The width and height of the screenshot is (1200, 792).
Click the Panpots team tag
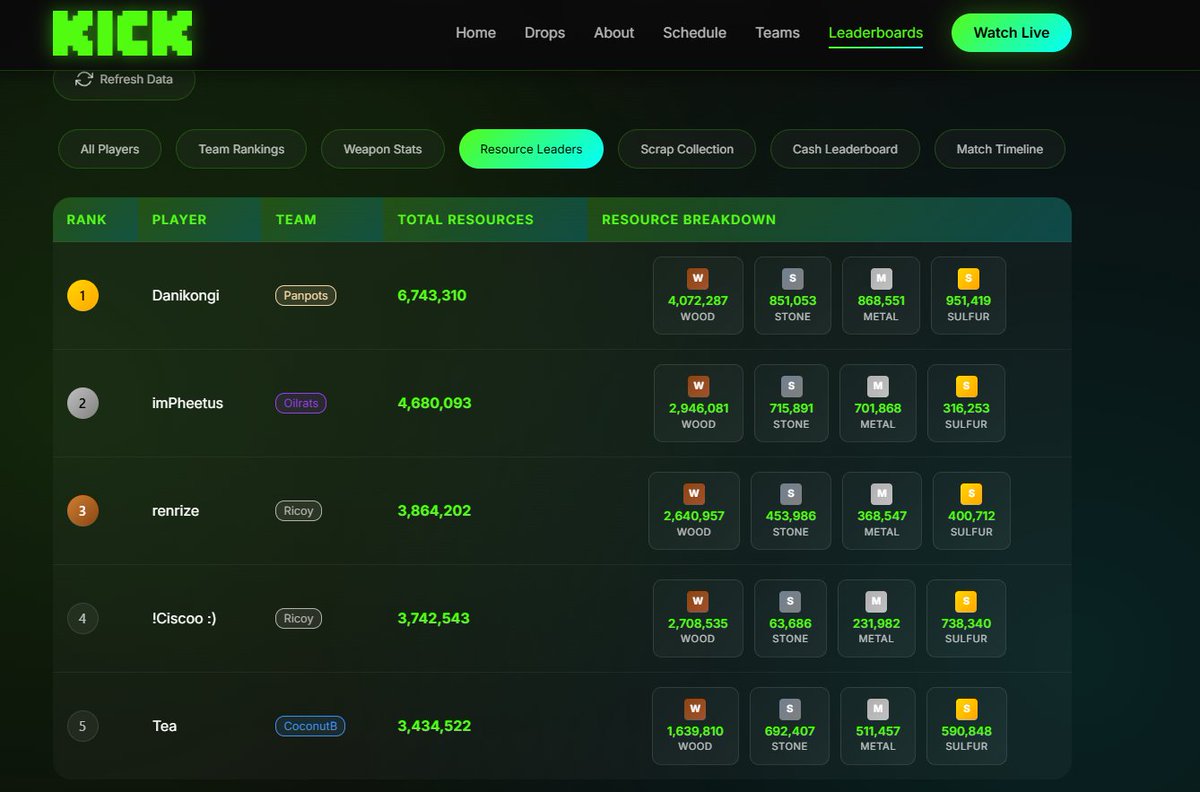click(x=306, y=296)
